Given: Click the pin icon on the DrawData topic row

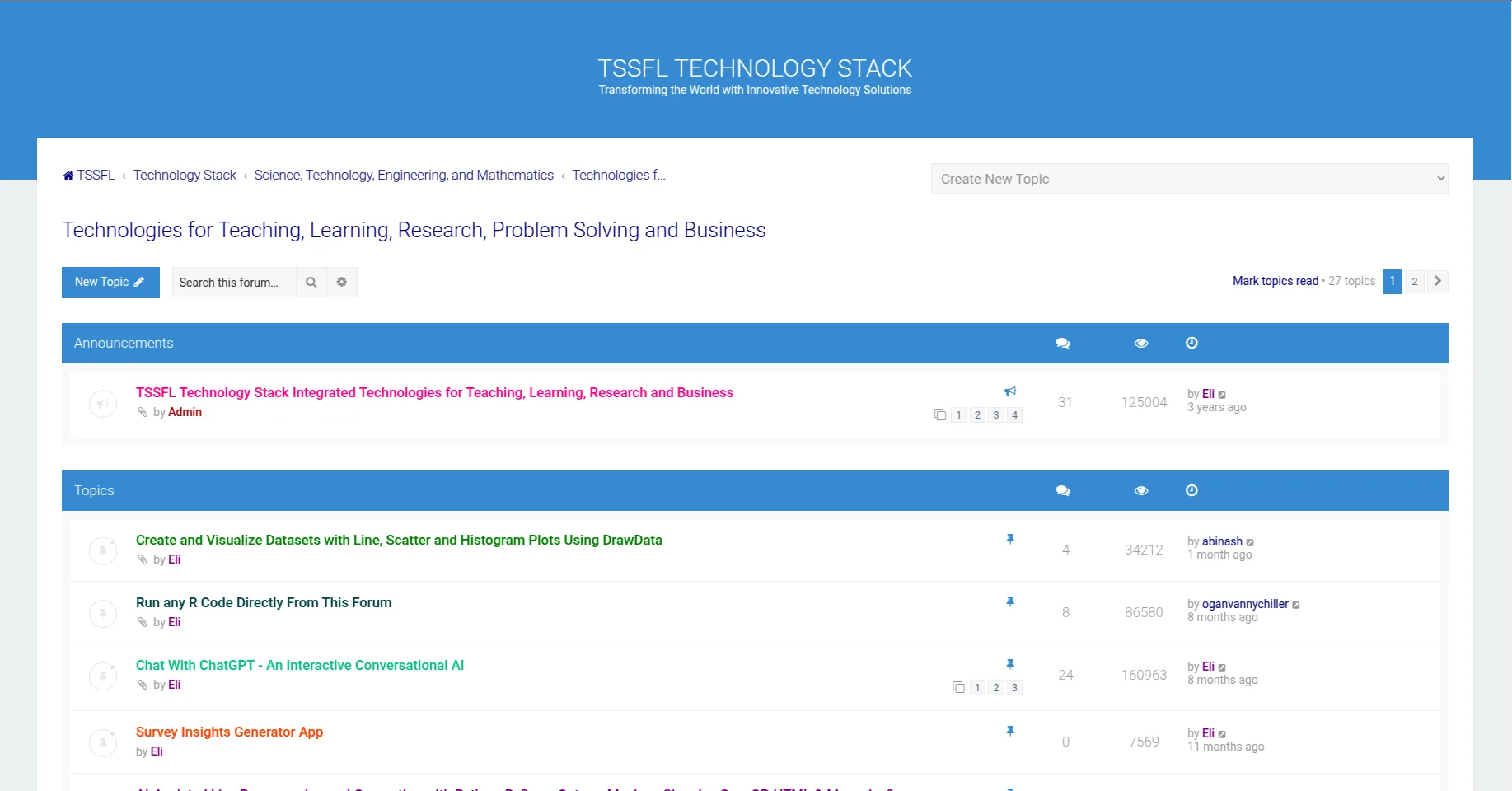Looking at the screenshot, I should [1010, 539].
